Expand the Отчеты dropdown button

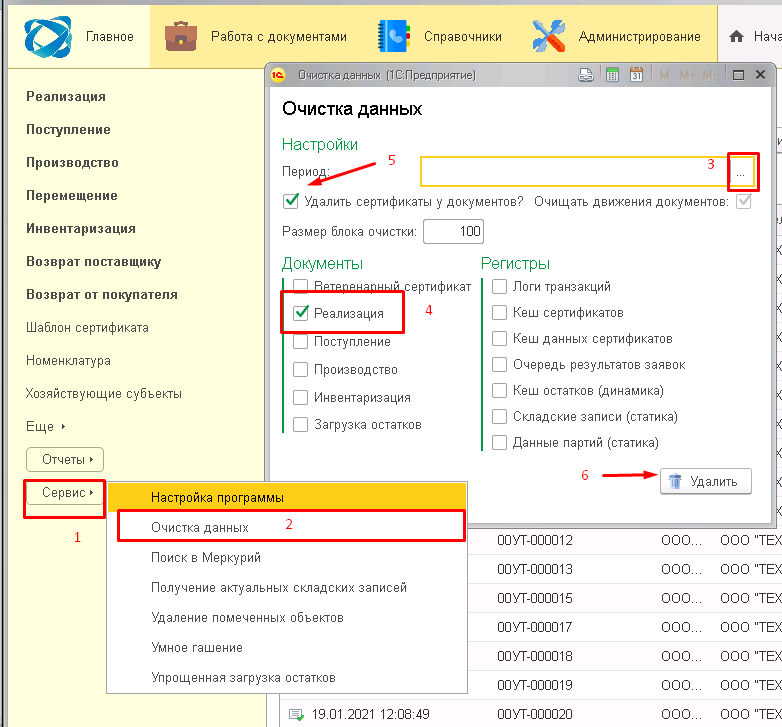tap(65, 460)
